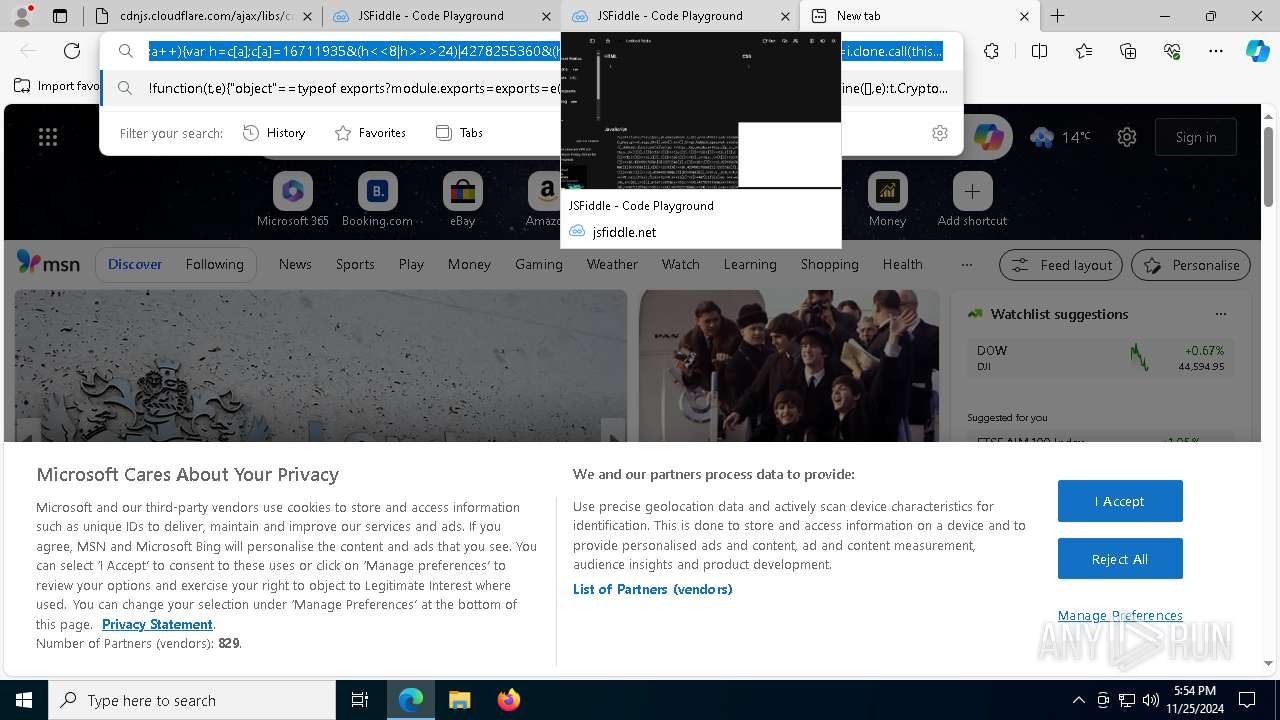The width and height of the screenshot is (1280, 720).
Task: Open the Extensions icon
Action: 991,51
